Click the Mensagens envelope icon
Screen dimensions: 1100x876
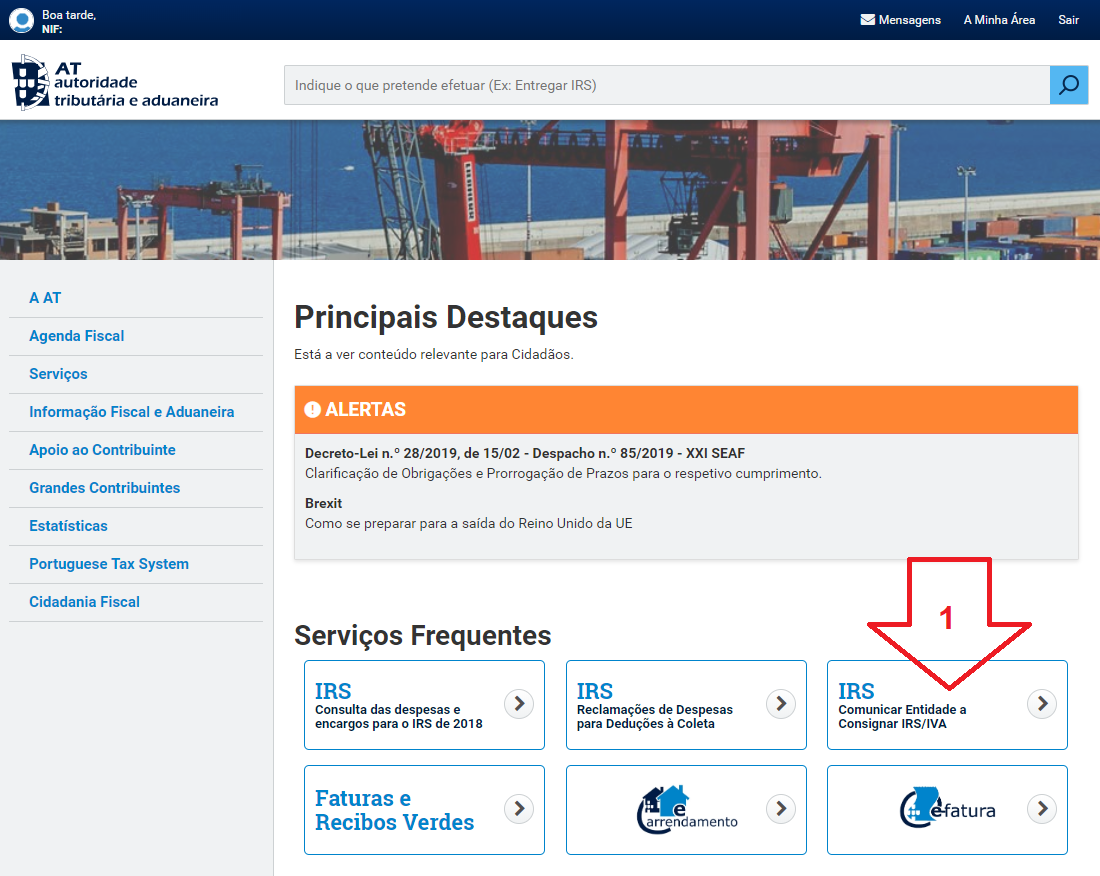867,20
